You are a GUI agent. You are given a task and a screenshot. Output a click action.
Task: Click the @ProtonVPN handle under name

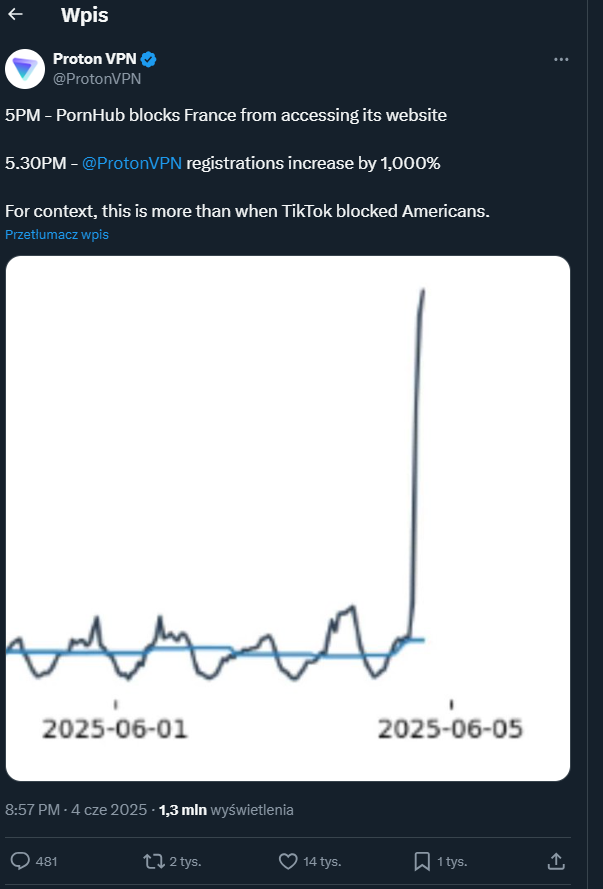point(97,79)
